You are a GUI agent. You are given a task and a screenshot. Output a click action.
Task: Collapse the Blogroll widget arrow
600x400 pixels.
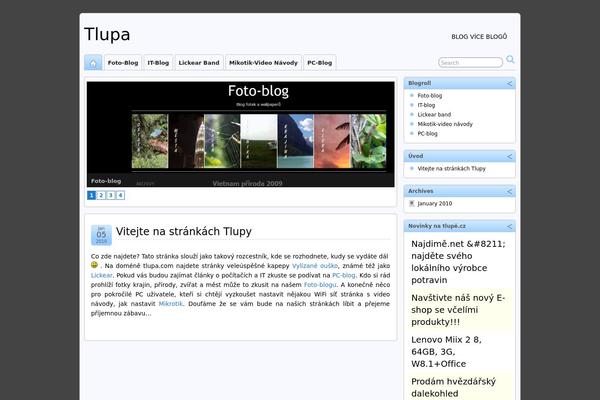509,83
